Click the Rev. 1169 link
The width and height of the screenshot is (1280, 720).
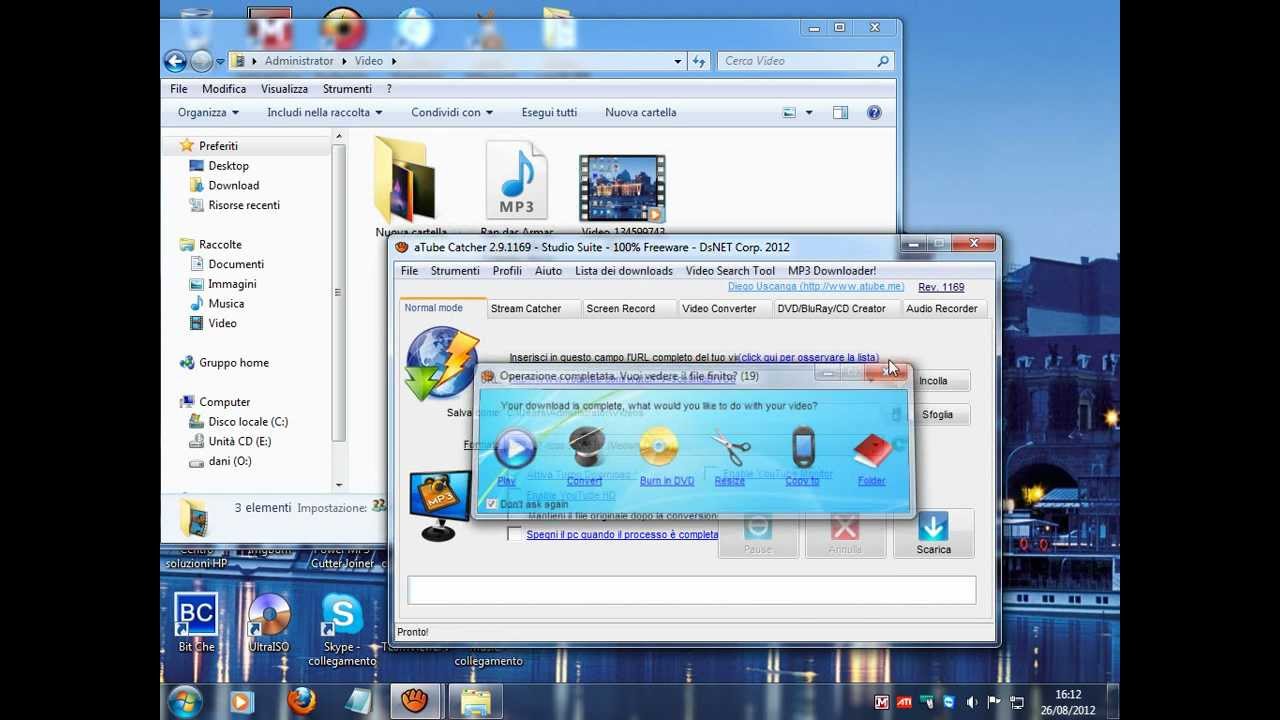tap(941, 287)
